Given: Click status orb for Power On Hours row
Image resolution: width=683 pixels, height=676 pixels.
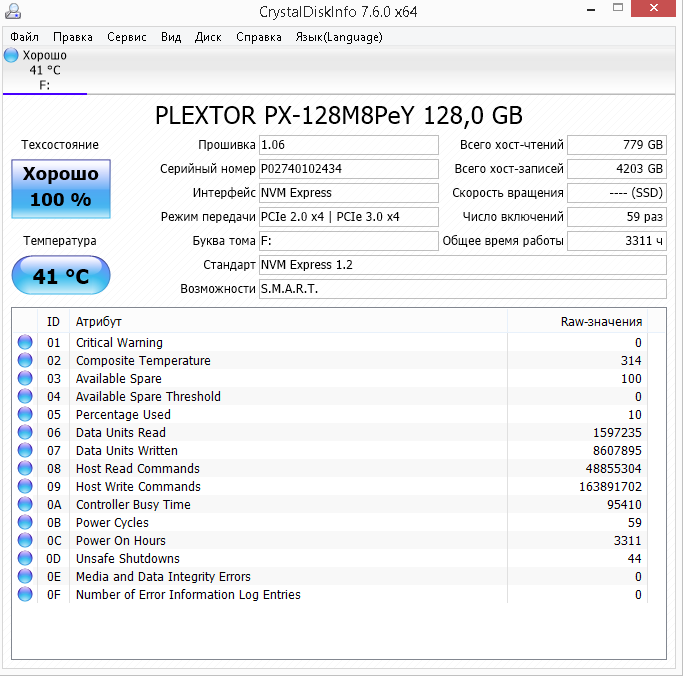Looking at the screenshot, I should click(25, 540).
